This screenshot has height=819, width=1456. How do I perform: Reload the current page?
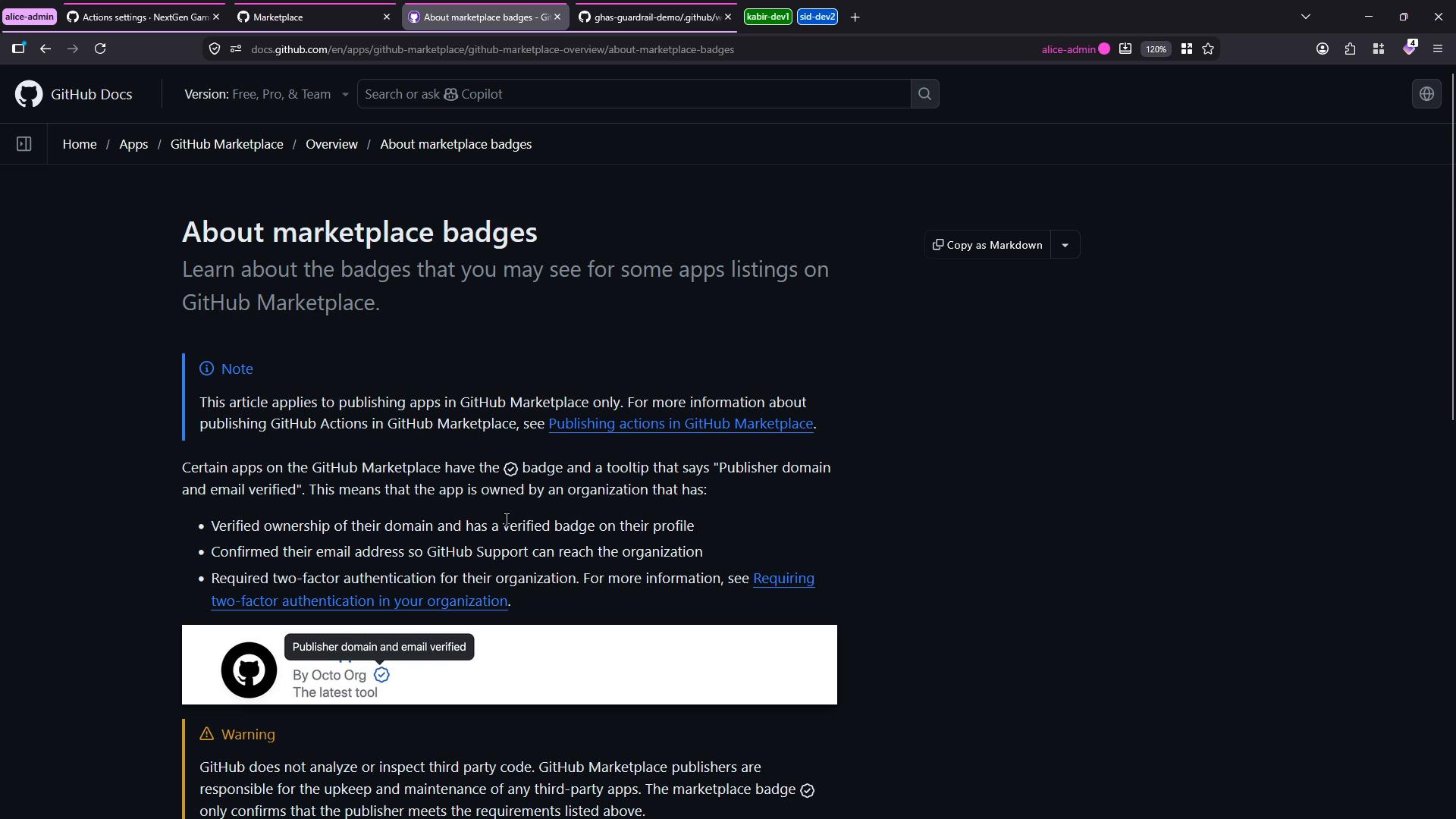tap(100, 49)
